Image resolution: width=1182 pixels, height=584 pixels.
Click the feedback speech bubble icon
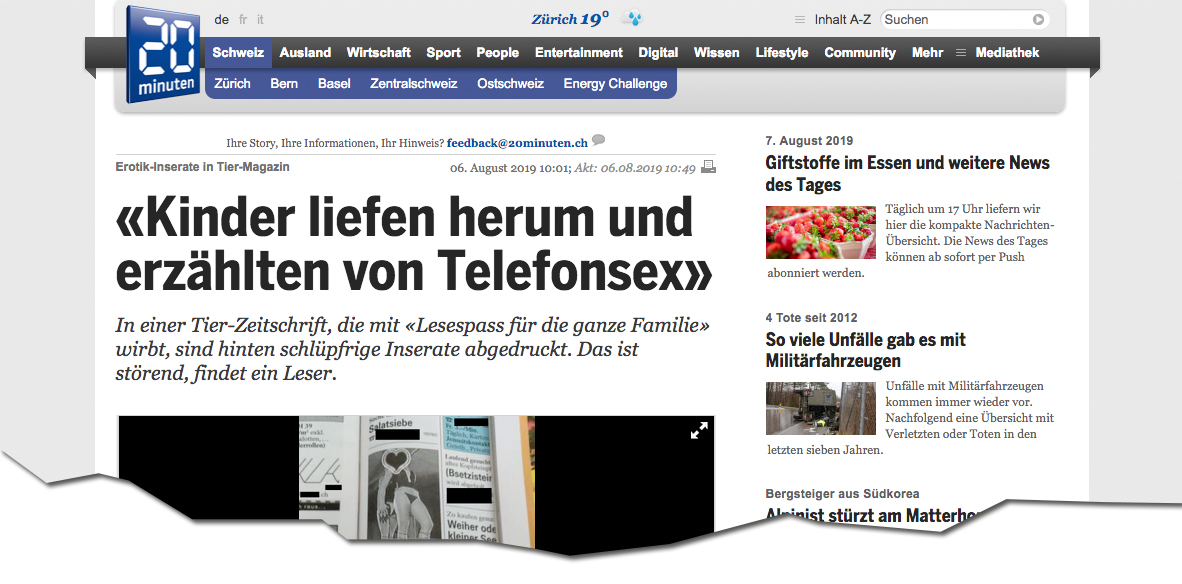pos(599,140)
